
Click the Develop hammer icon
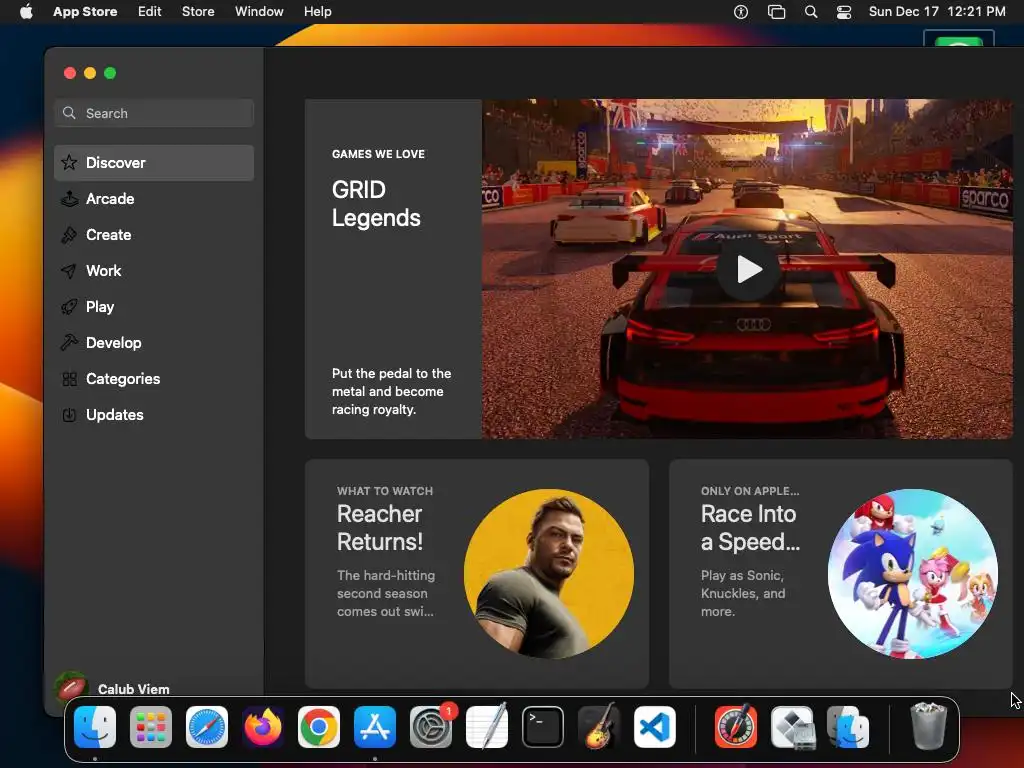point(69,342)
